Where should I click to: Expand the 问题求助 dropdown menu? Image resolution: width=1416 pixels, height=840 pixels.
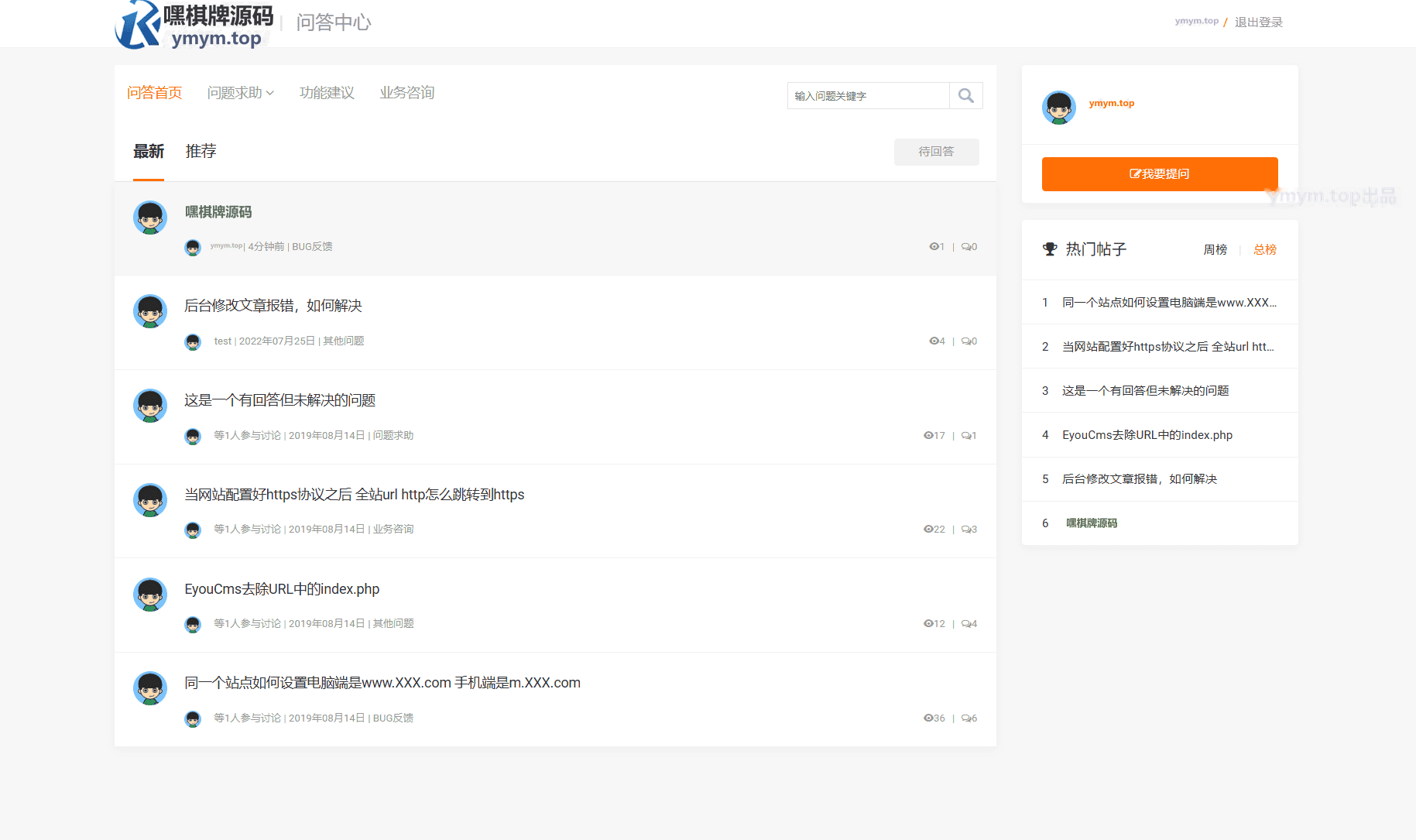coord(241,93)
